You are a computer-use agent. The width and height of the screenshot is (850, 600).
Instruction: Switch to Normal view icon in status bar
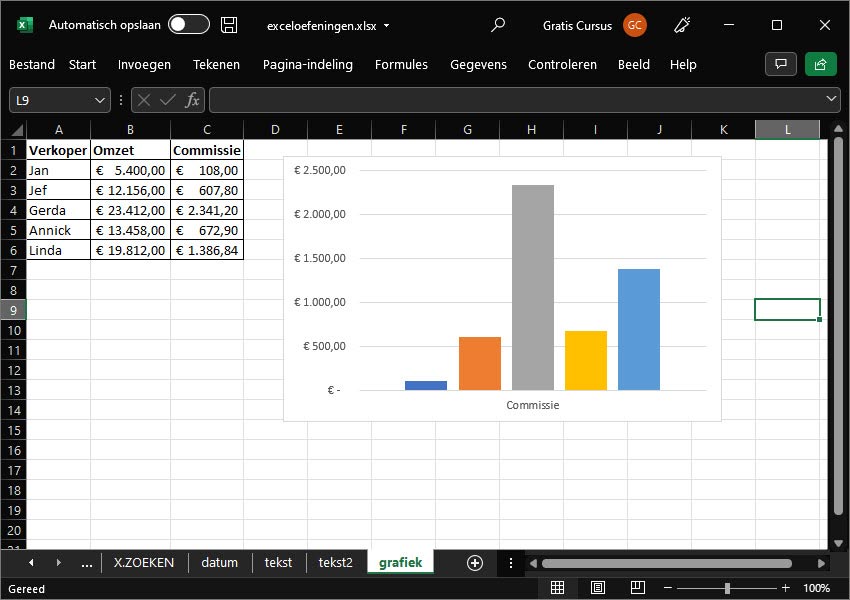coord(557,588)
